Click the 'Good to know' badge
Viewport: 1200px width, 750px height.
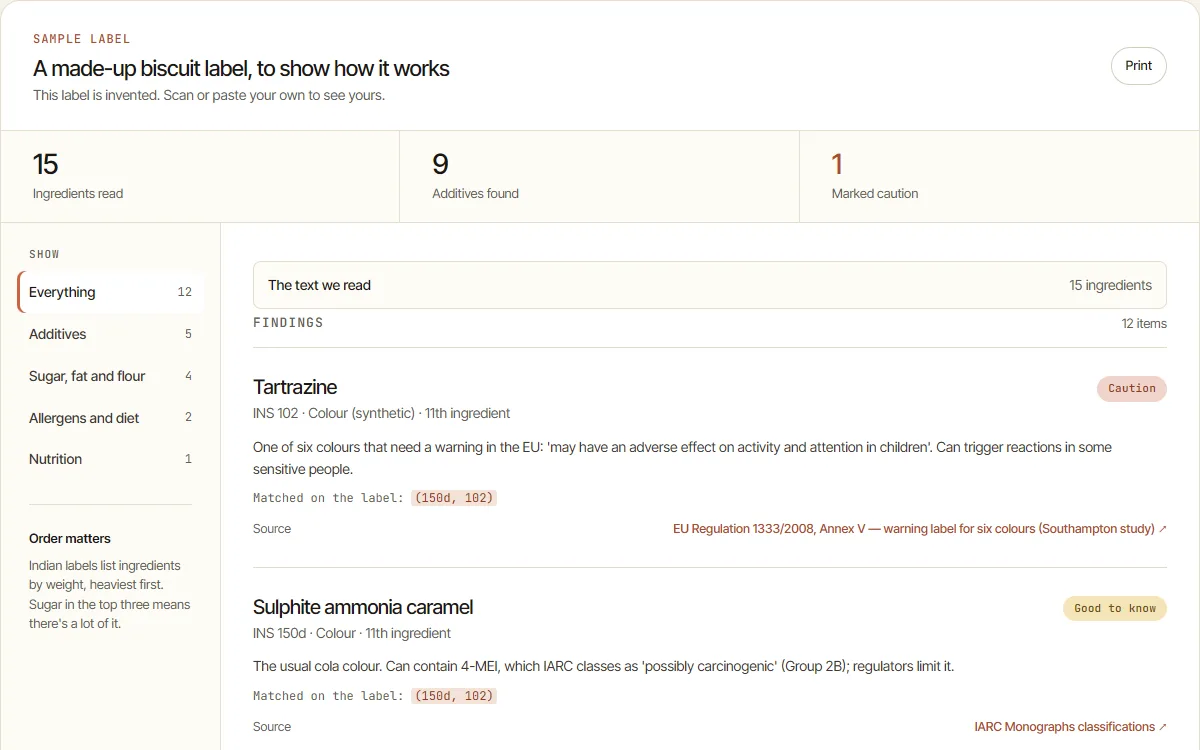coord(1115,609)
